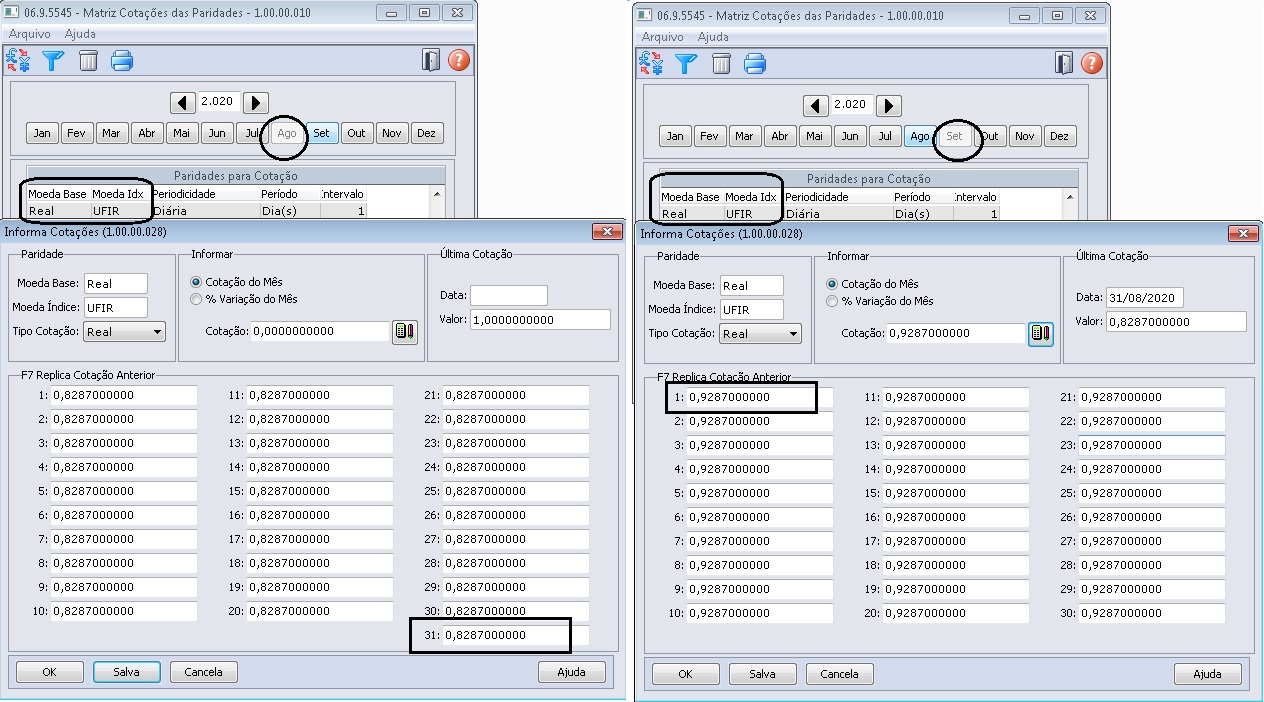Print from the right window's printer icon

tap(755, 64)
